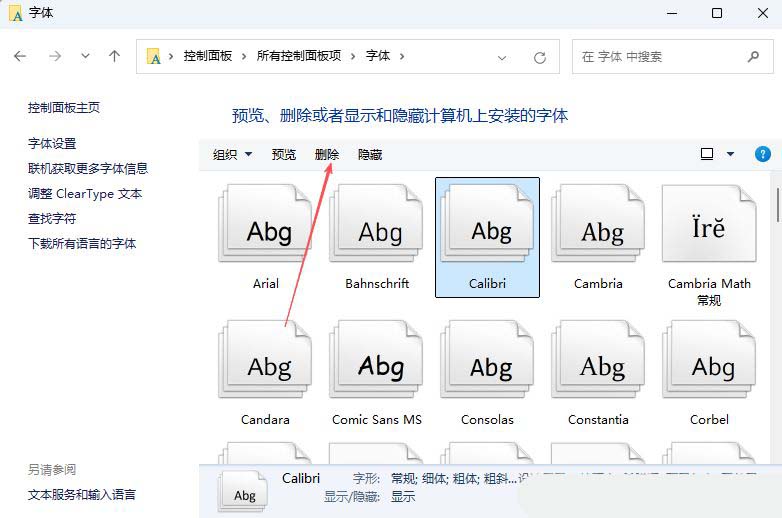782x518 pixels.
Task: Open 字体设置 in sidebar
Action: click(52, 144)
